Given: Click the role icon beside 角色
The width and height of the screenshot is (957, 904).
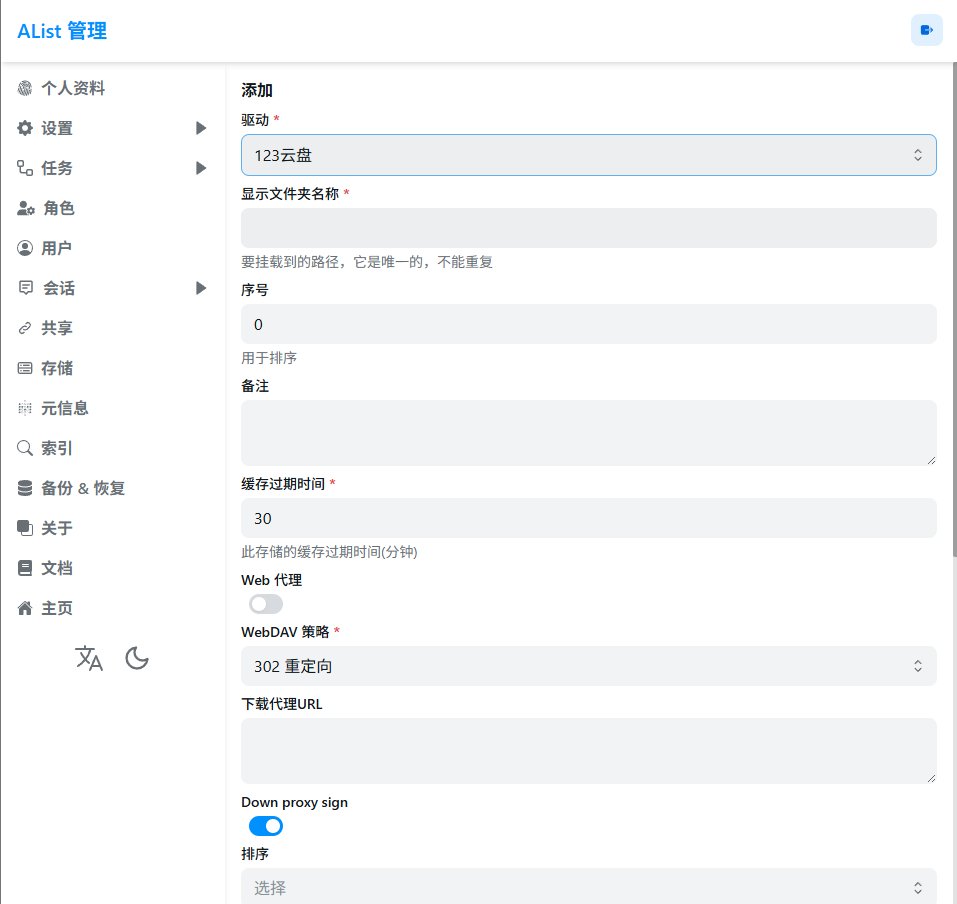Looking at the screenshot, I should [26, 208].
